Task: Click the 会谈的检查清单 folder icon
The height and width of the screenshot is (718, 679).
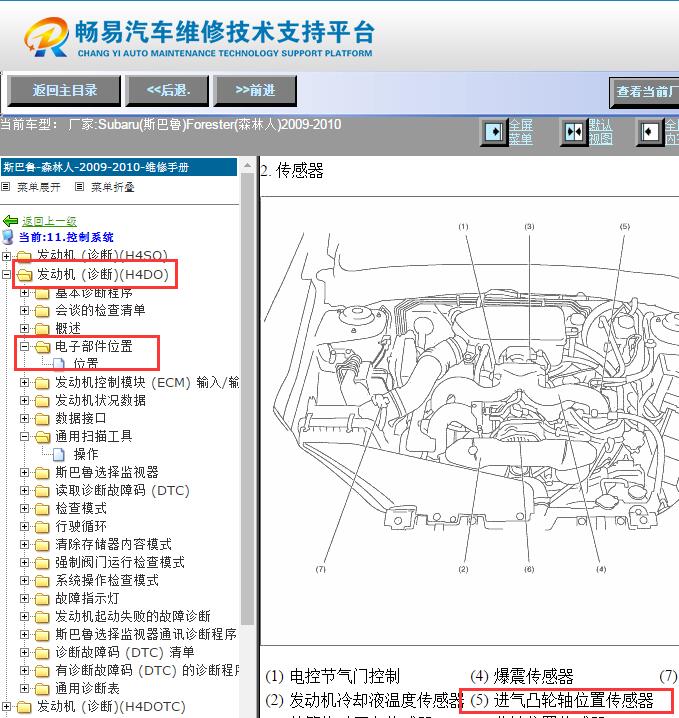Action: pyautogui.click(x=43, y=311)
